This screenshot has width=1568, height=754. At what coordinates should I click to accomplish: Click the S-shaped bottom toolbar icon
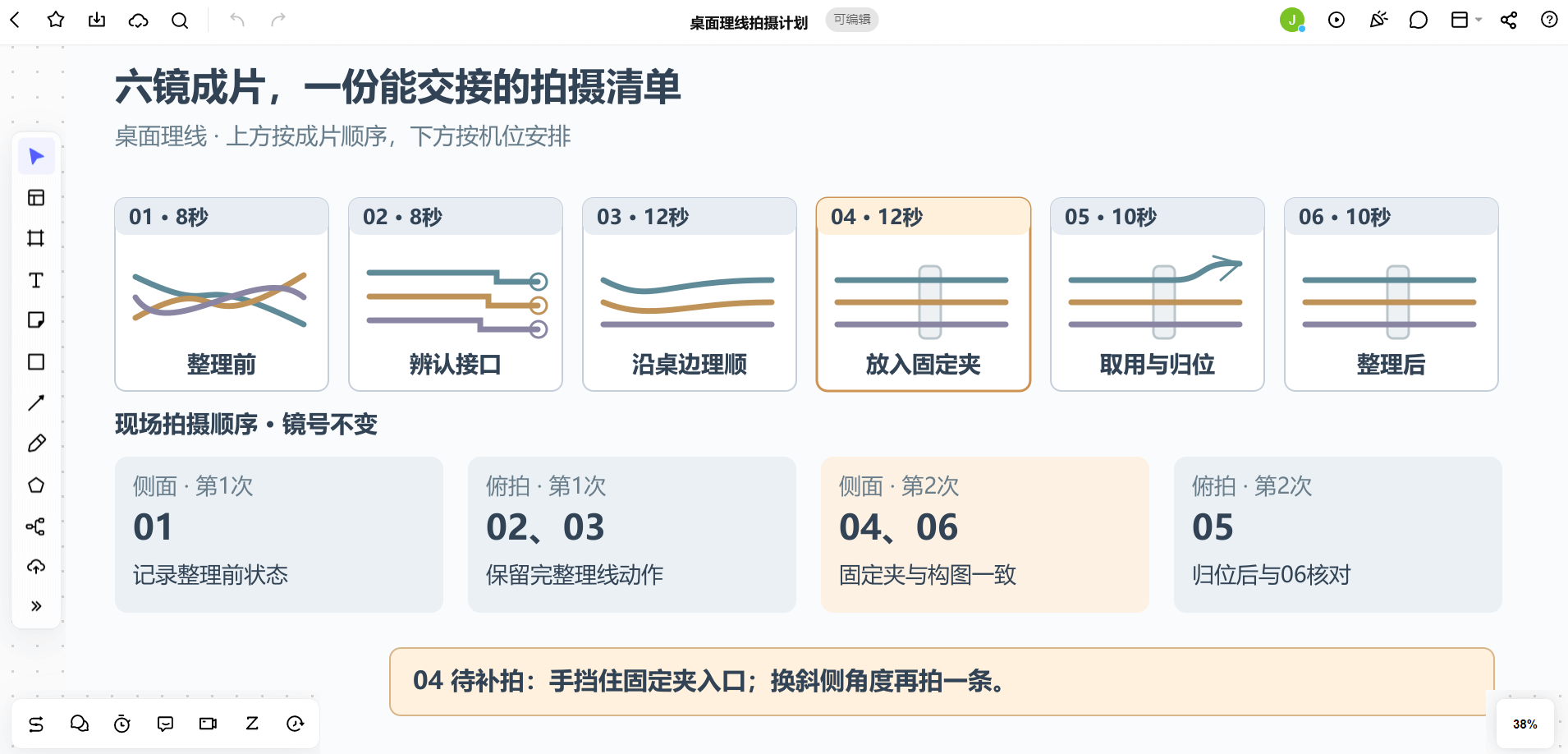[36, 724]
